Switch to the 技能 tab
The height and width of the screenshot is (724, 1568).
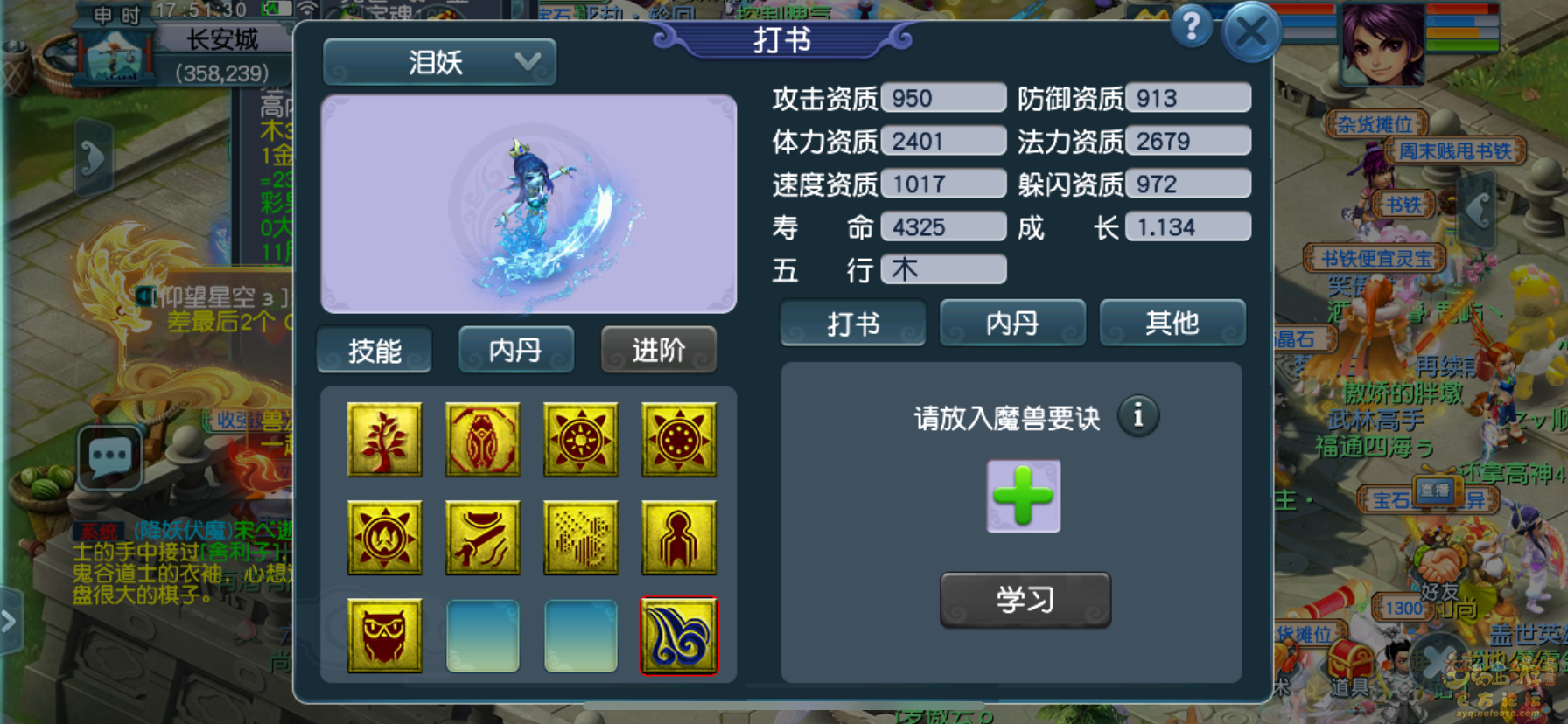[x=374, y=350]
